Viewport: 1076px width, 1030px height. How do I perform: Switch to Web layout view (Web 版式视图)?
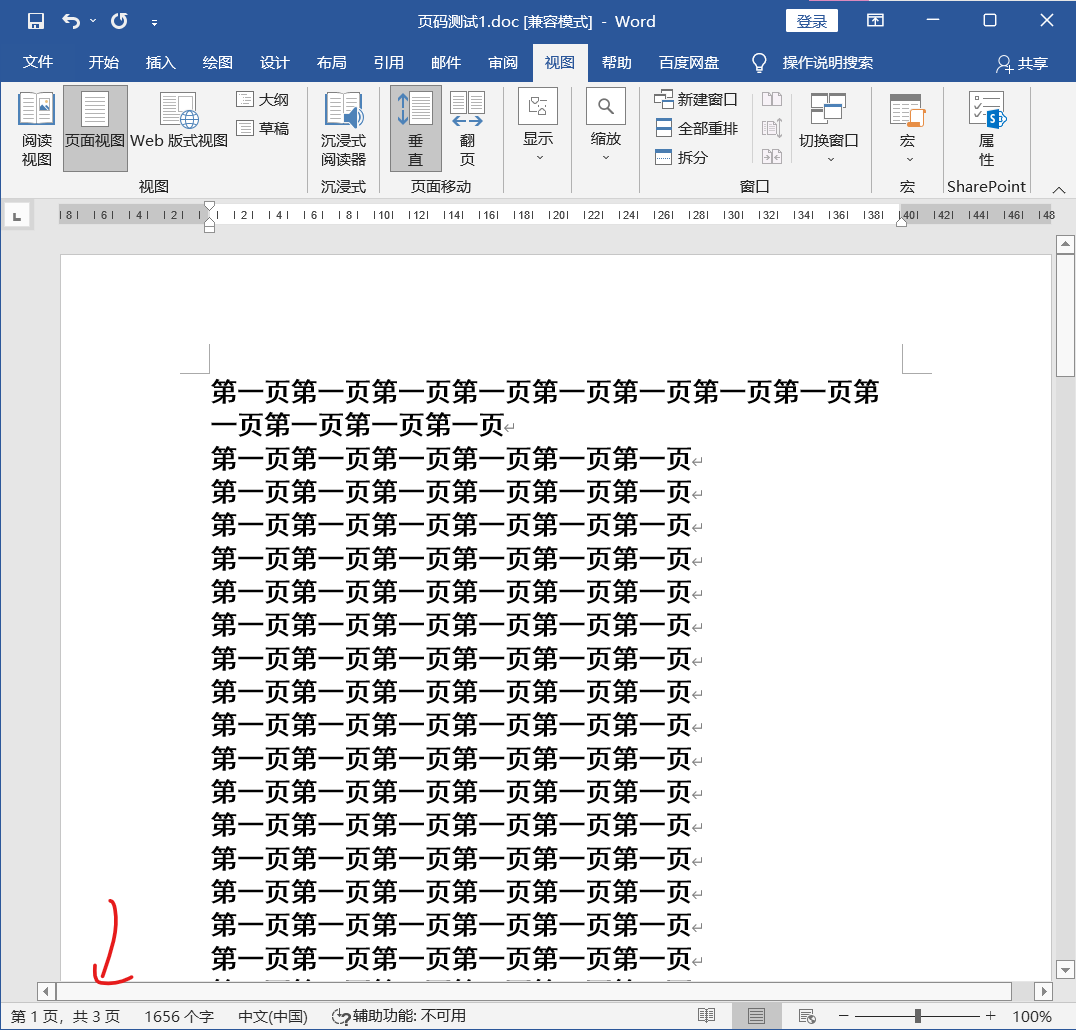[179, 122]
